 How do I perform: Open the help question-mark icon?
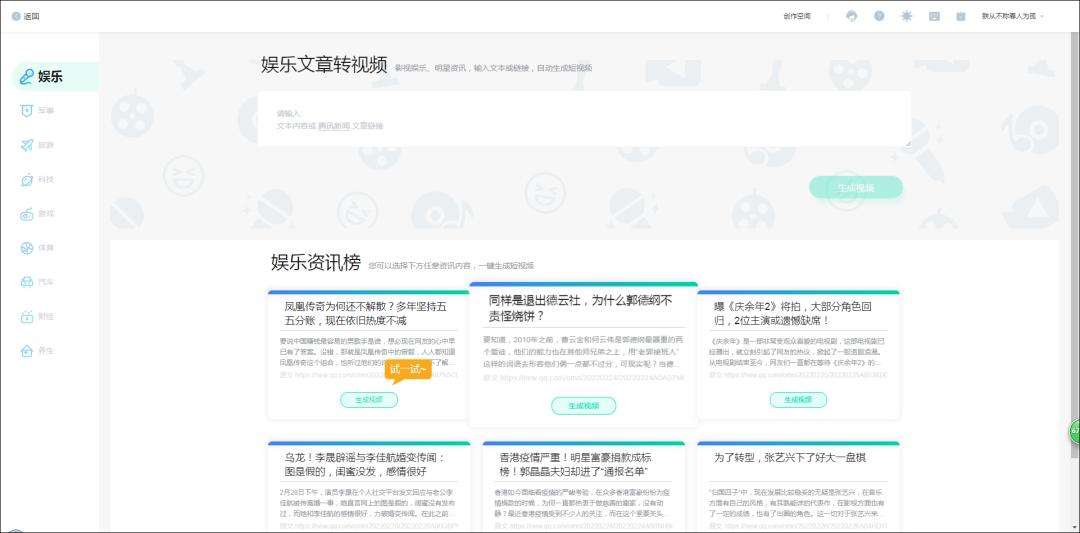pyautogui.click(x=879, y=16)
